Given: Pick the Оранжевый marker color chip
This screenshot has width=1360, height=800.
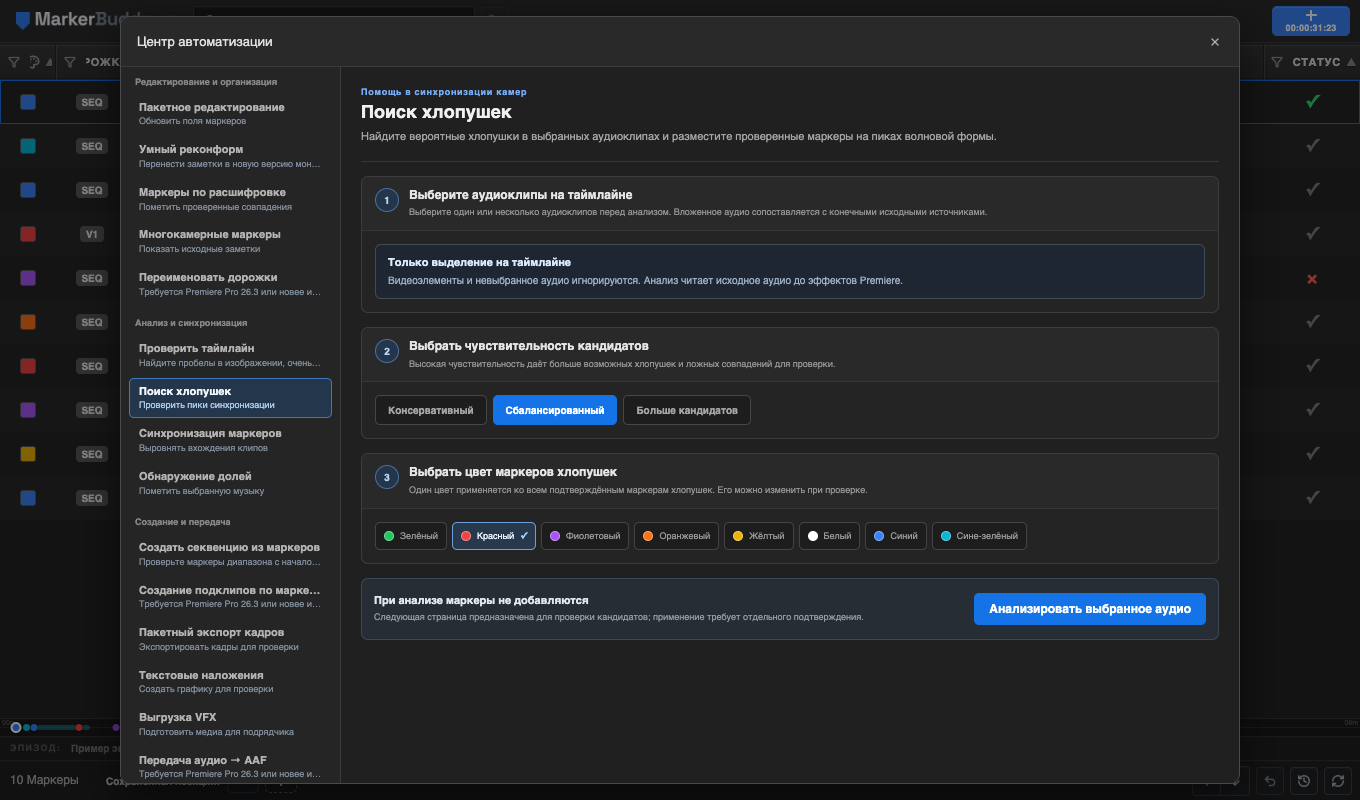Looking at the screenshot, I should coord(676,536).
